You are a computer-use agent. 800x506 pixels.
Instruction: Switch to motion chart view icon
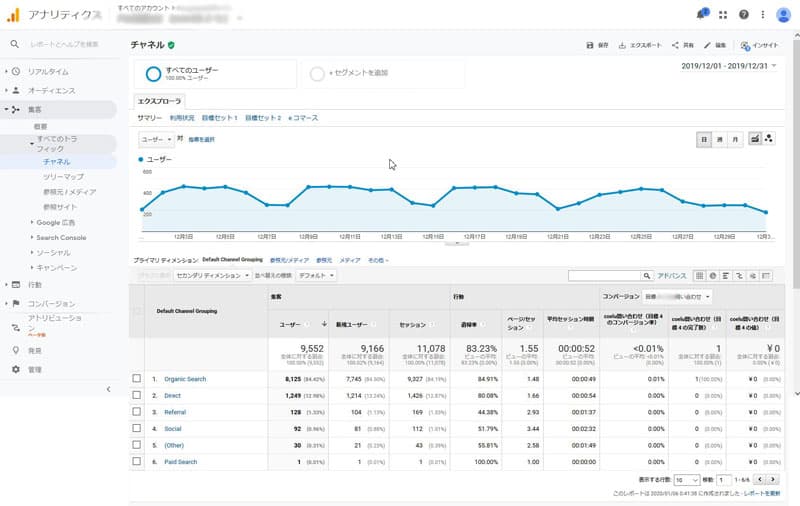click(x=769, y=139)
